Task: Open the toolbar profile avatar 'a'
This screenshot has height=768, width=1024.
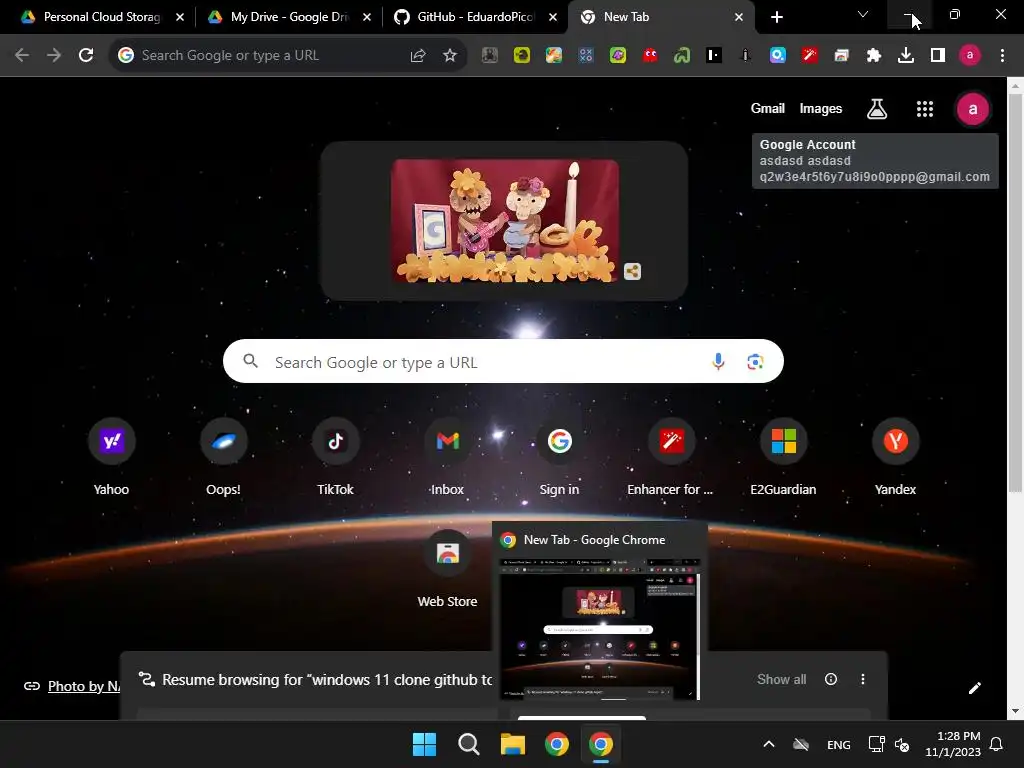Action: [970, 56]
